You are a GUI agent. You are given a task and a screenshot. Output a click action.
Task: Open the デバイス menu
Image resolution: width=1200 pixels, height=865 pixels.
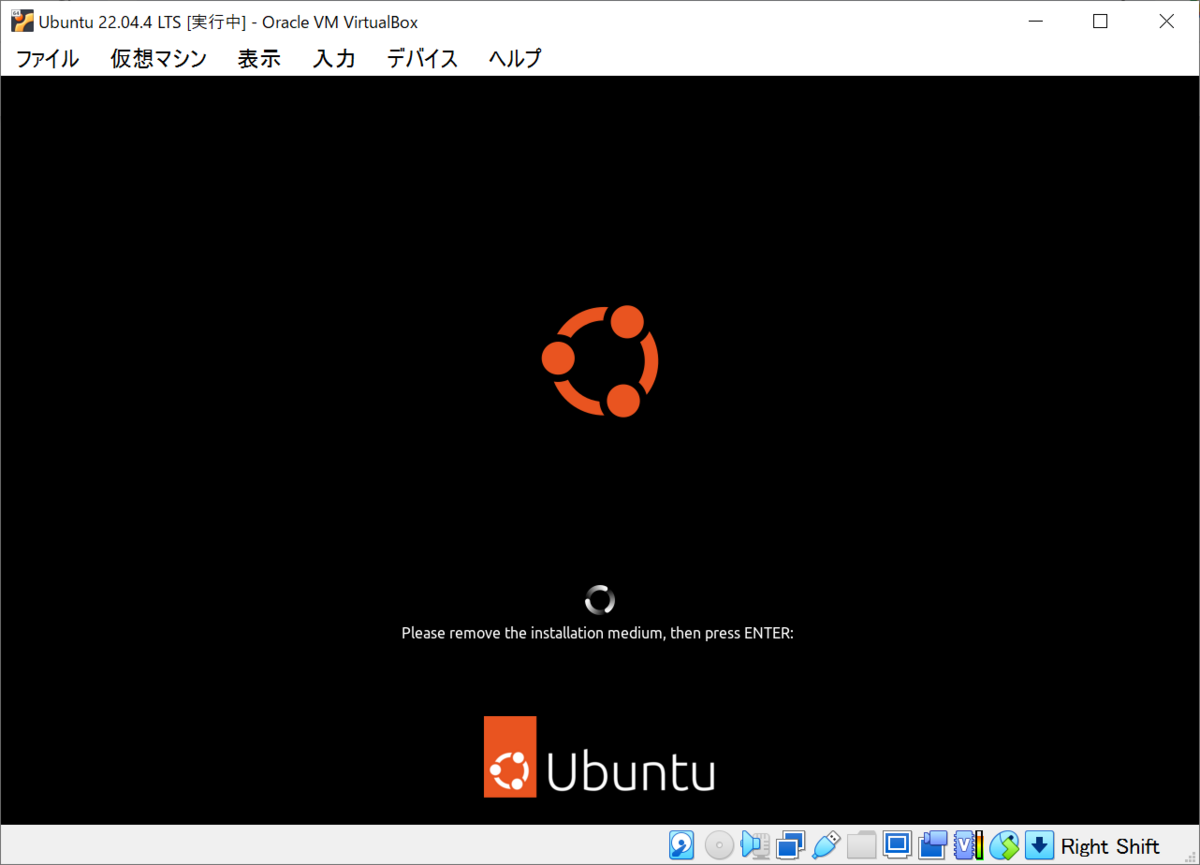422,58
